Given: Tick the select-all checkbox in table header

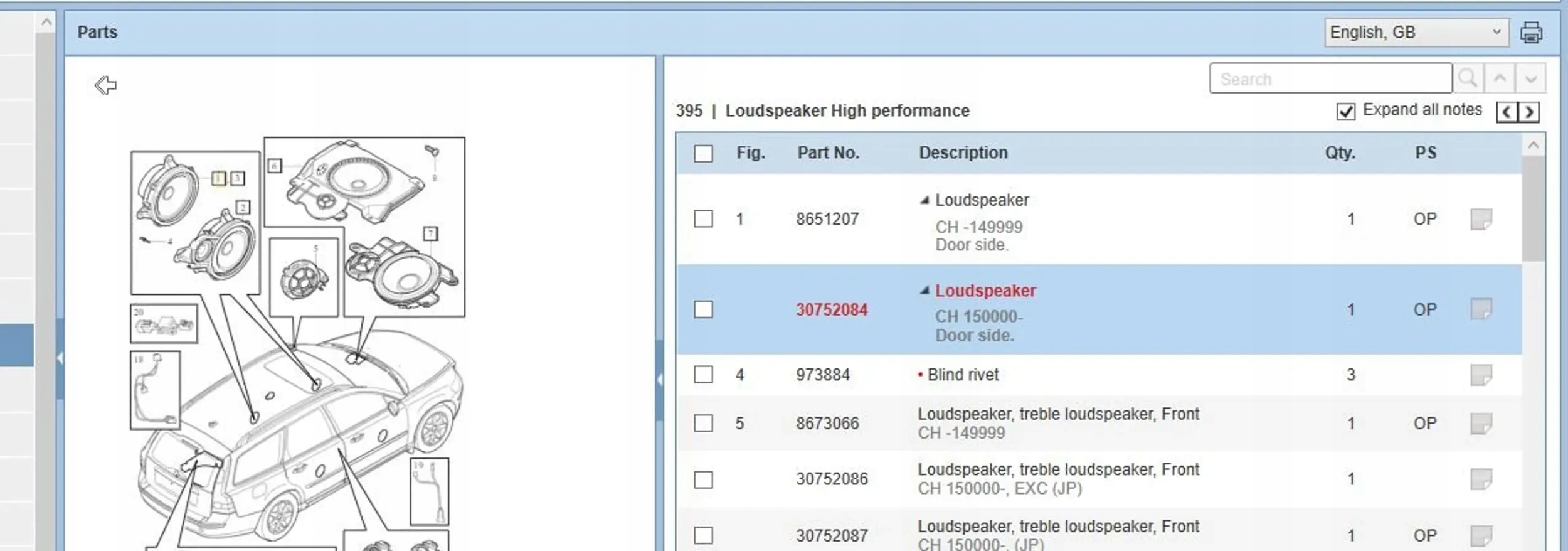Looking at the screenshot, I should (704, 154).
